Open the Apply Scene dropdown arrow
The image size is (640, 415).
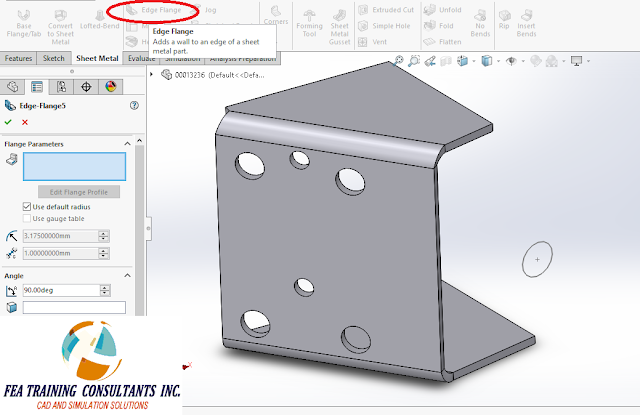tap(564, 61)
